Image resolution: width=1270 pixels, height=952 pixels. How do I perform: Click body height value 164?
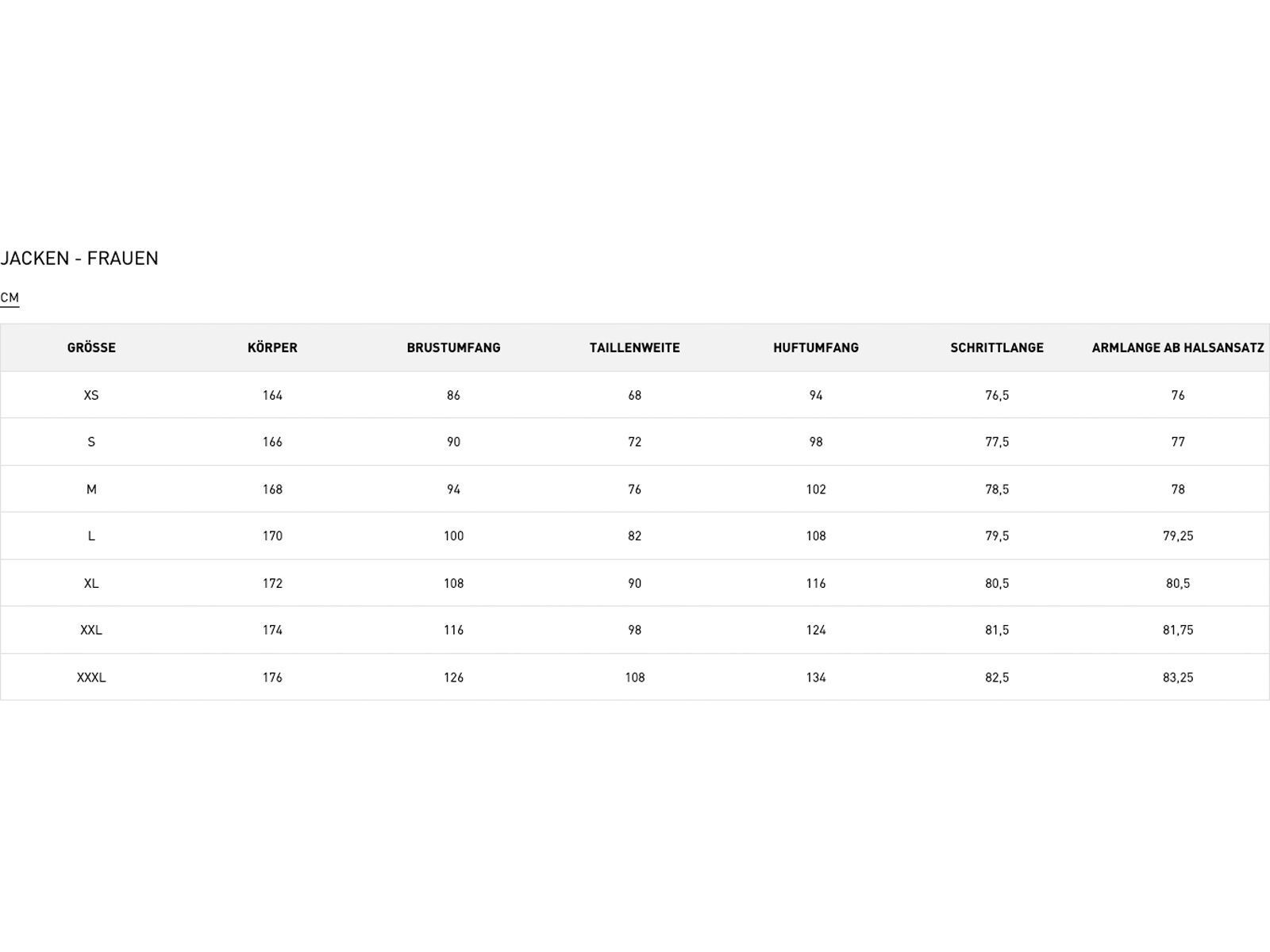(x=272, y=395)
